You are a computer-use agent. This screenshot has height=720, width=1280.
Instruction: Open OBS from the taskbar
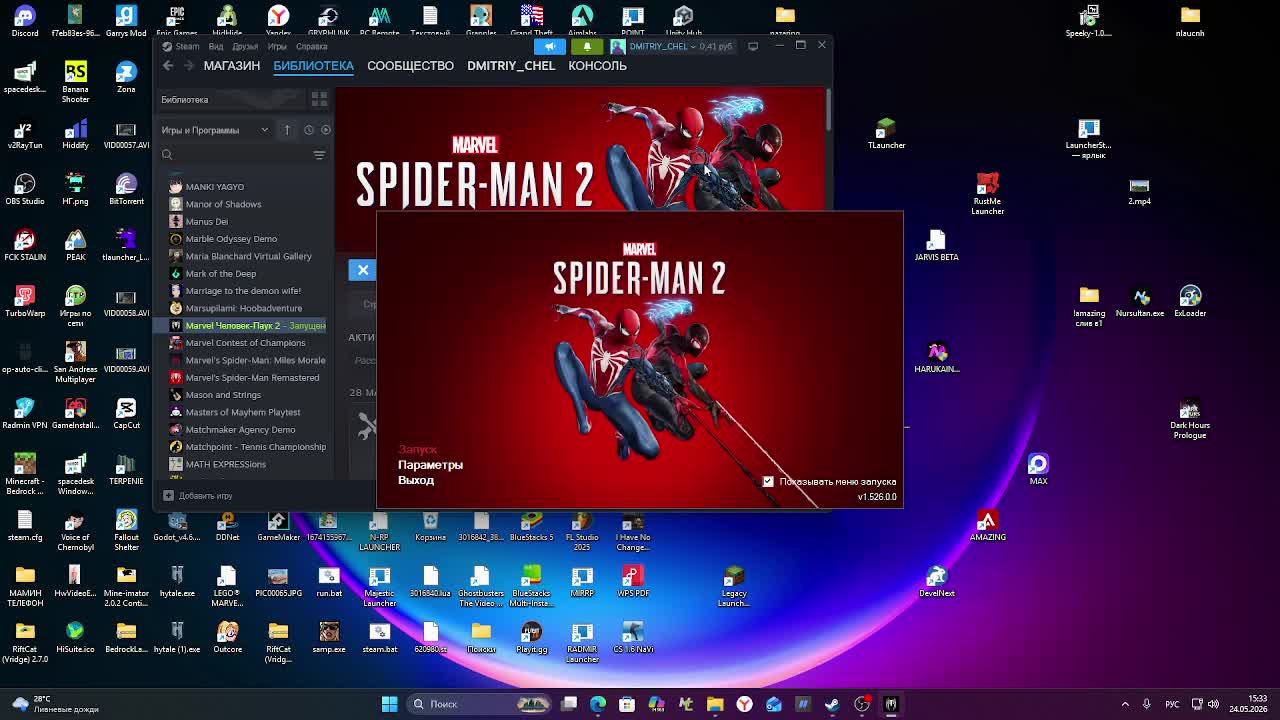(x=861, y=704)
